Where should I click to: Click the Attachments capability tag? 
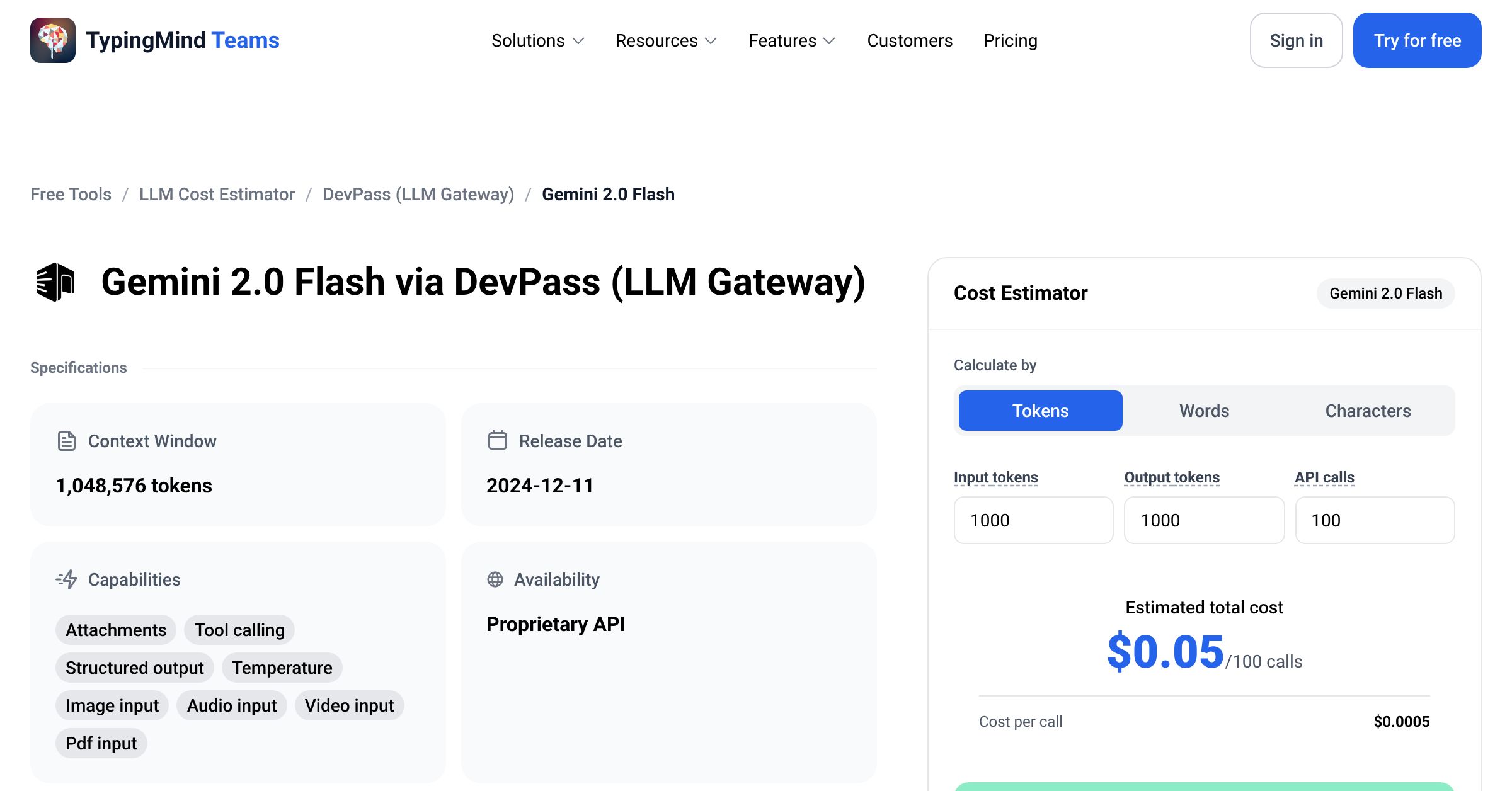pyautogui.click(x=116, y=630)
